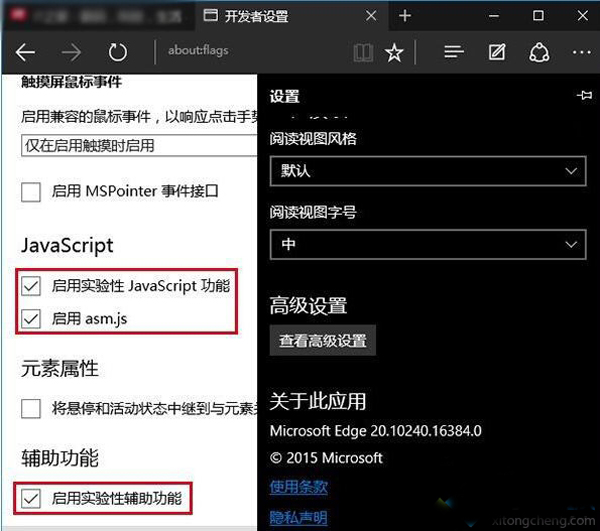Image resolution: width=600 pixels, height=531 pixels.
Task: Enable the MSPointer 事件接口 checkbox
Action: pyautogui.click(x=31, y=192)
